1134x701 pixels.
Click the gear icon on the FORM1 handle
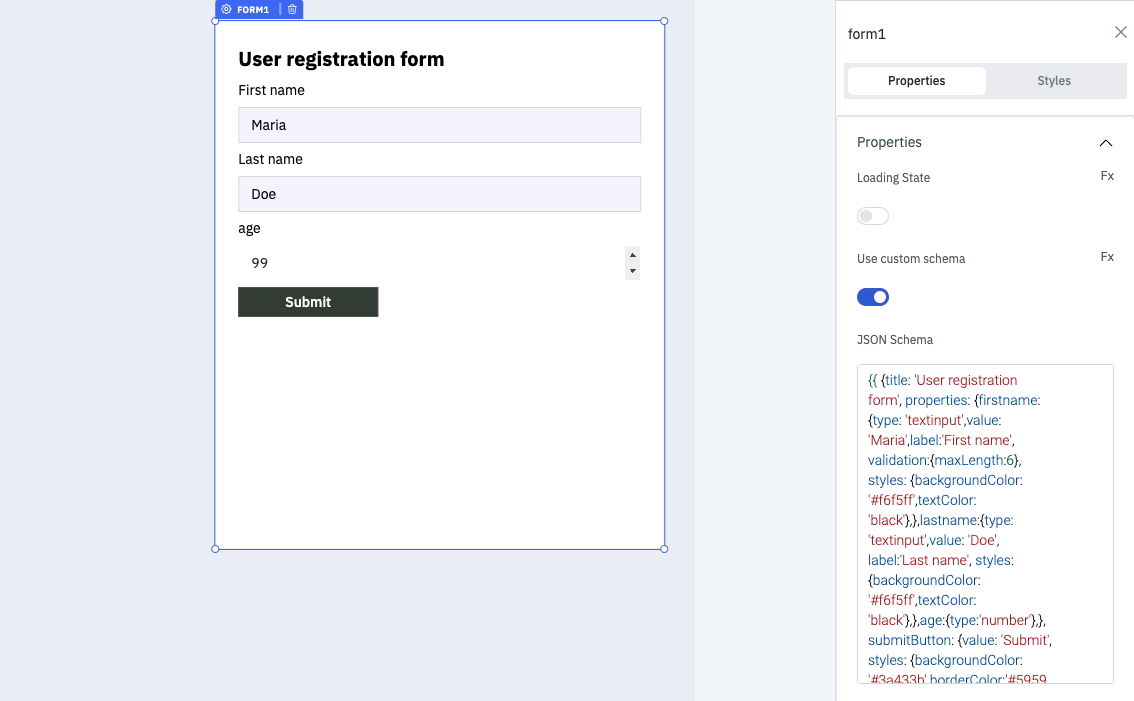226,9
